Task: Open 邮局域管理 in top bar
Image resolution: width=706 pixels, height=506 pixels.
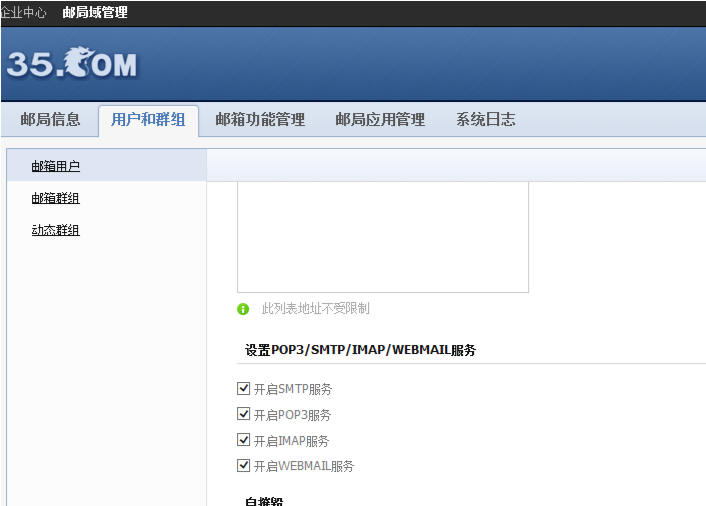Action: (x=95, y=12)
